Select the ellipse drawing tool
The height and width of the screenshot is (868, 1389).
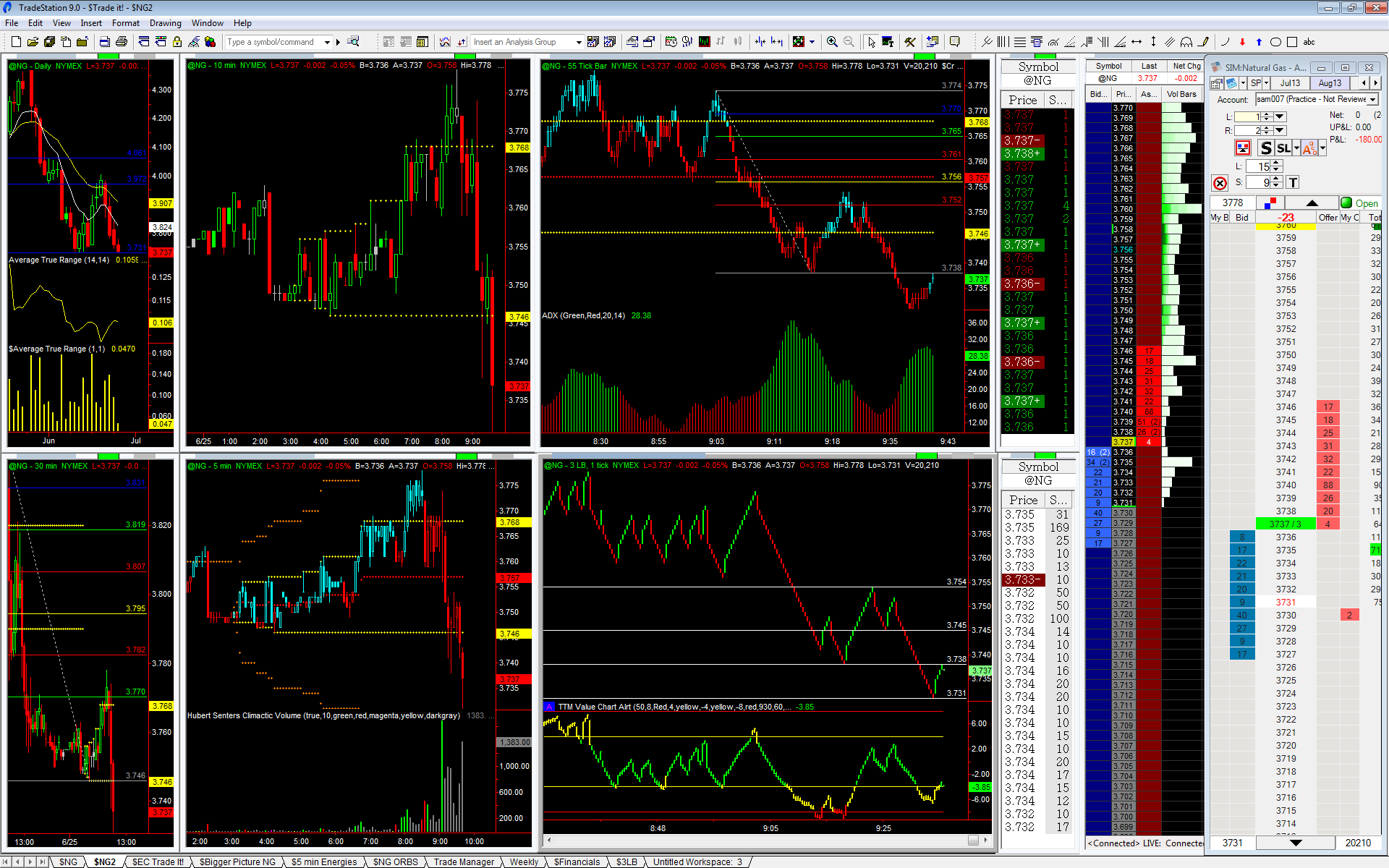coord(1275,42)
